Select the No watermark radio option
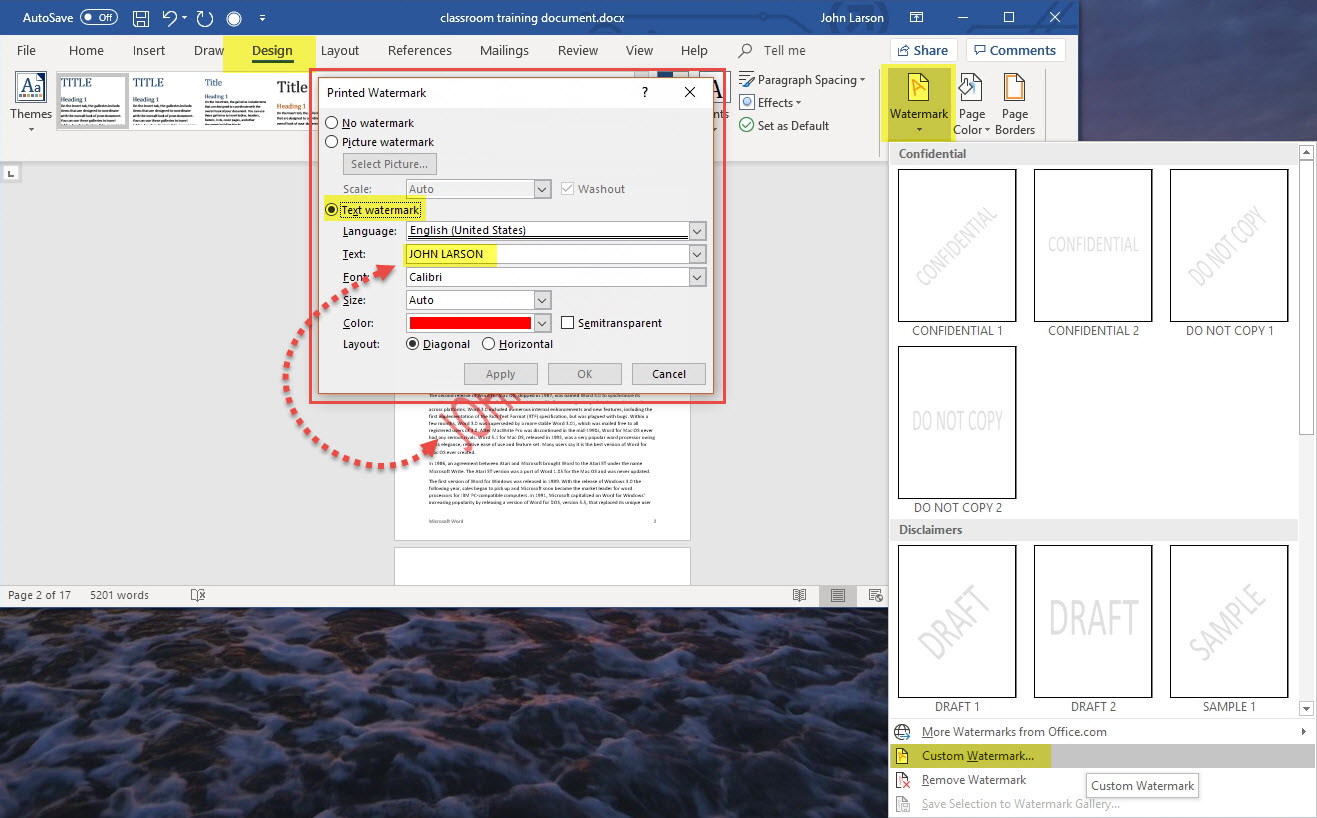The image size is (1317, 818). (x=332, y=123)
